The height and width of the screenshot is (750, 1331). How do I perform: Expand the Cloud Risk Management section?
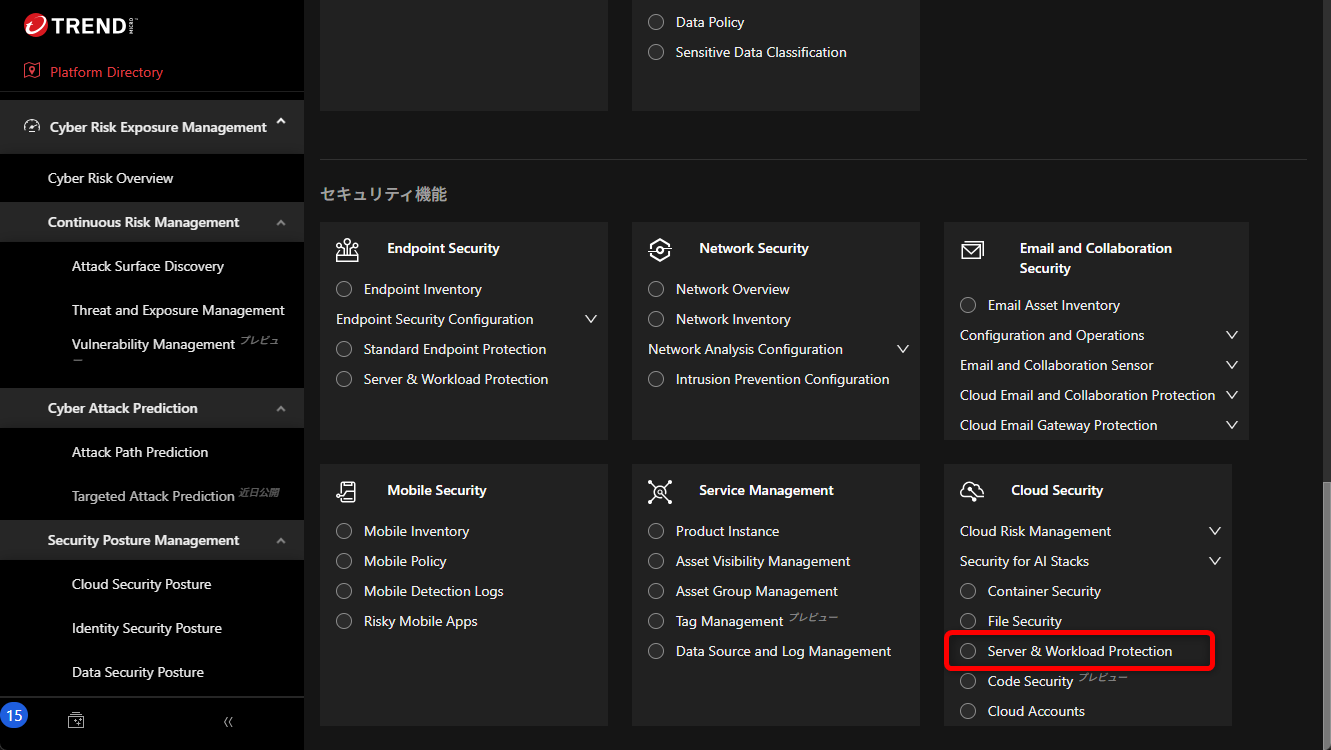coord(1215,531)
